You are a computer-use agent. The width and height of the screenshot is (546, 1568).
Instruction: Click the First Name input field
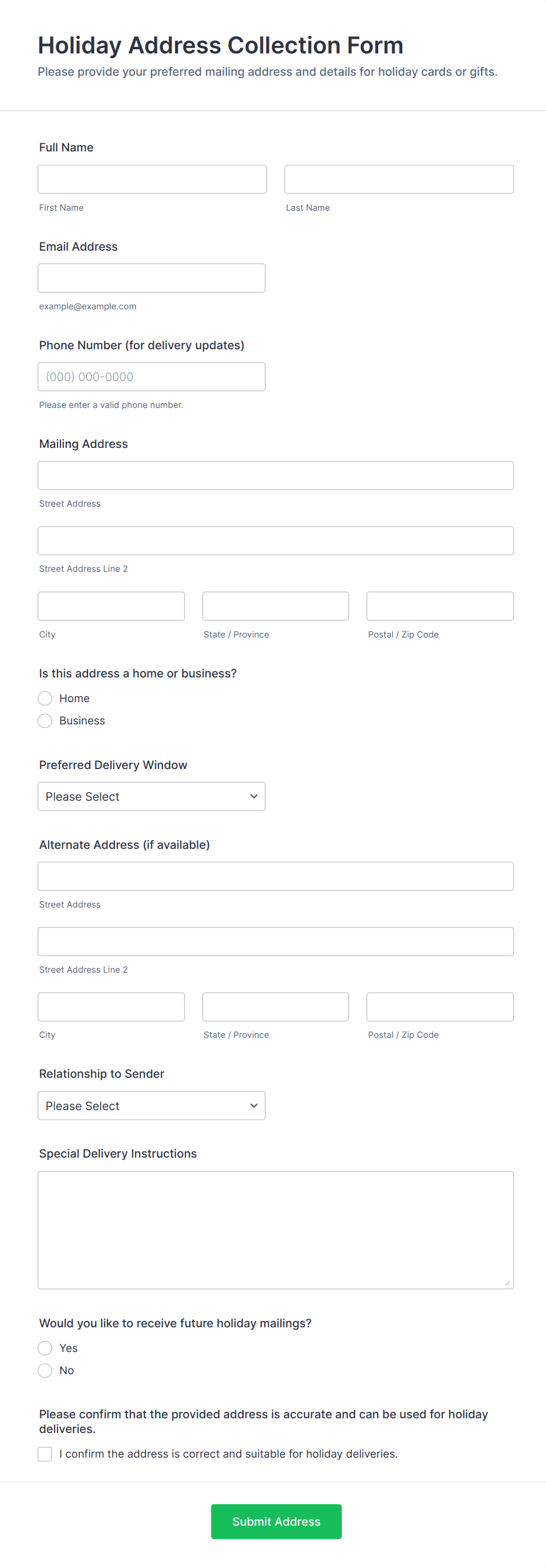(x=152, y=179)
